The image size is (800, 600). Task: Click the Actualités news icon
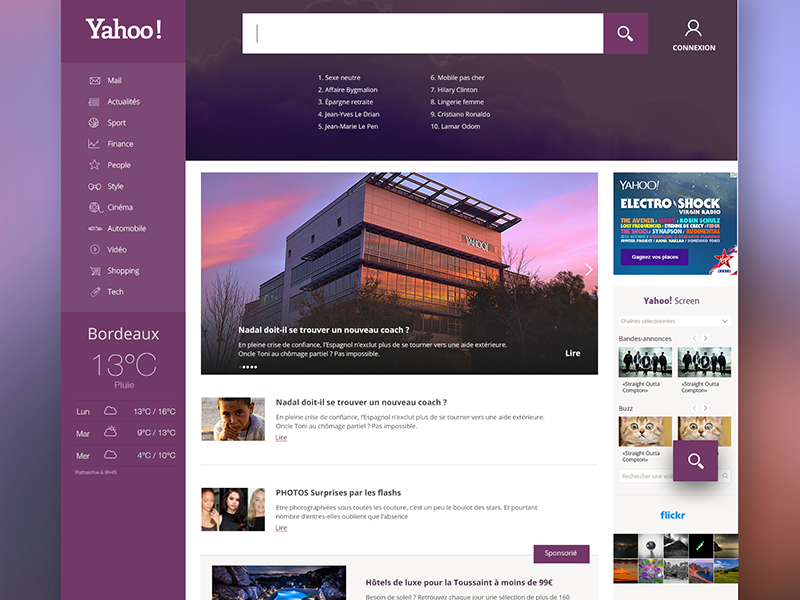(94, 102)
